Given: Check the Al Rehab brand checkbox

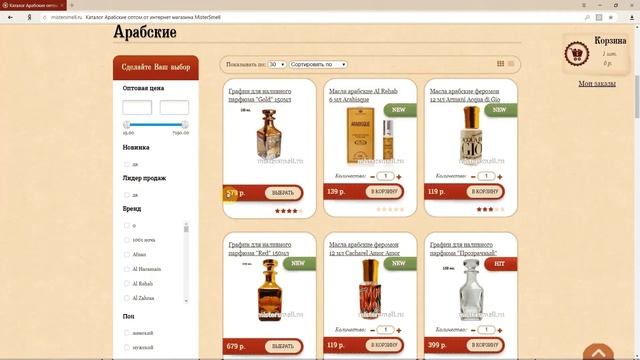Looking at the screenshot, I should 127,283.
